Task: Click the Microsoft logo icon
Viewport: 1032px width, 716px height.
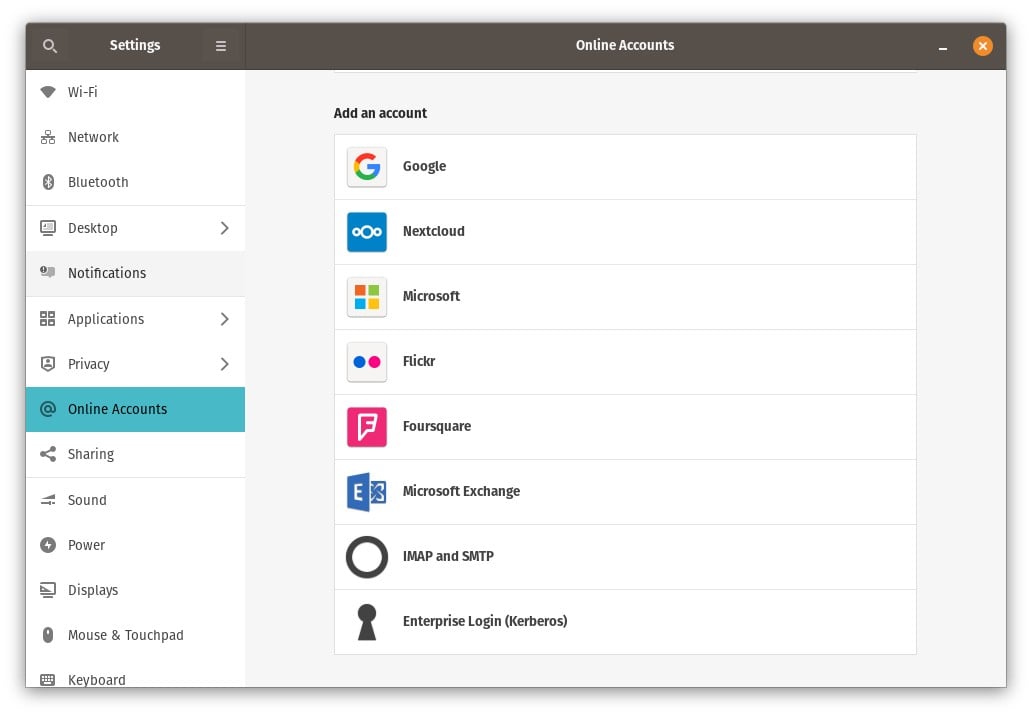Action: (x=367, y=297)
